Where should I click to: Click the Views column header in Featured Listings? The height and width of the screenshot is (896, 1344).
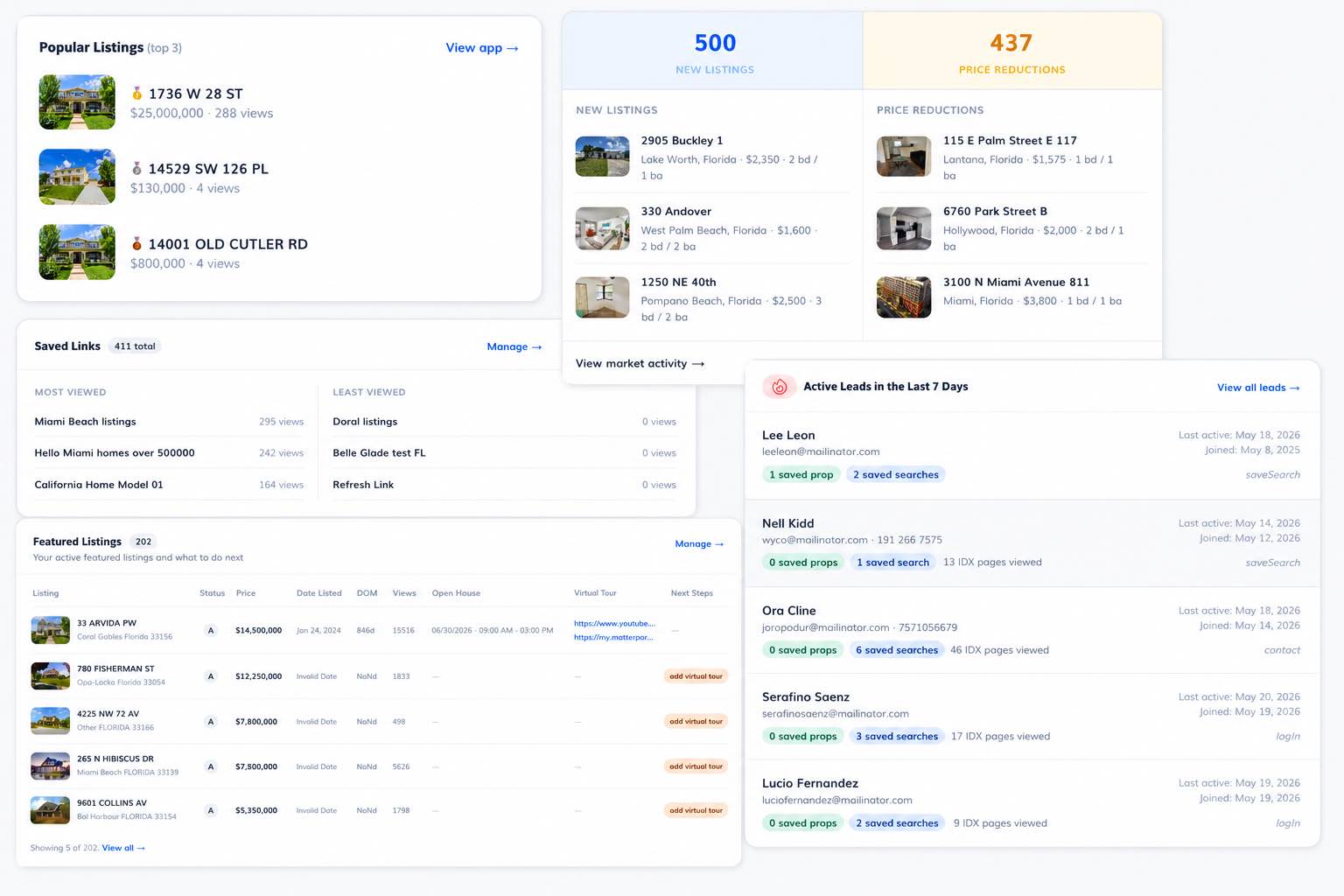(404, 593)
